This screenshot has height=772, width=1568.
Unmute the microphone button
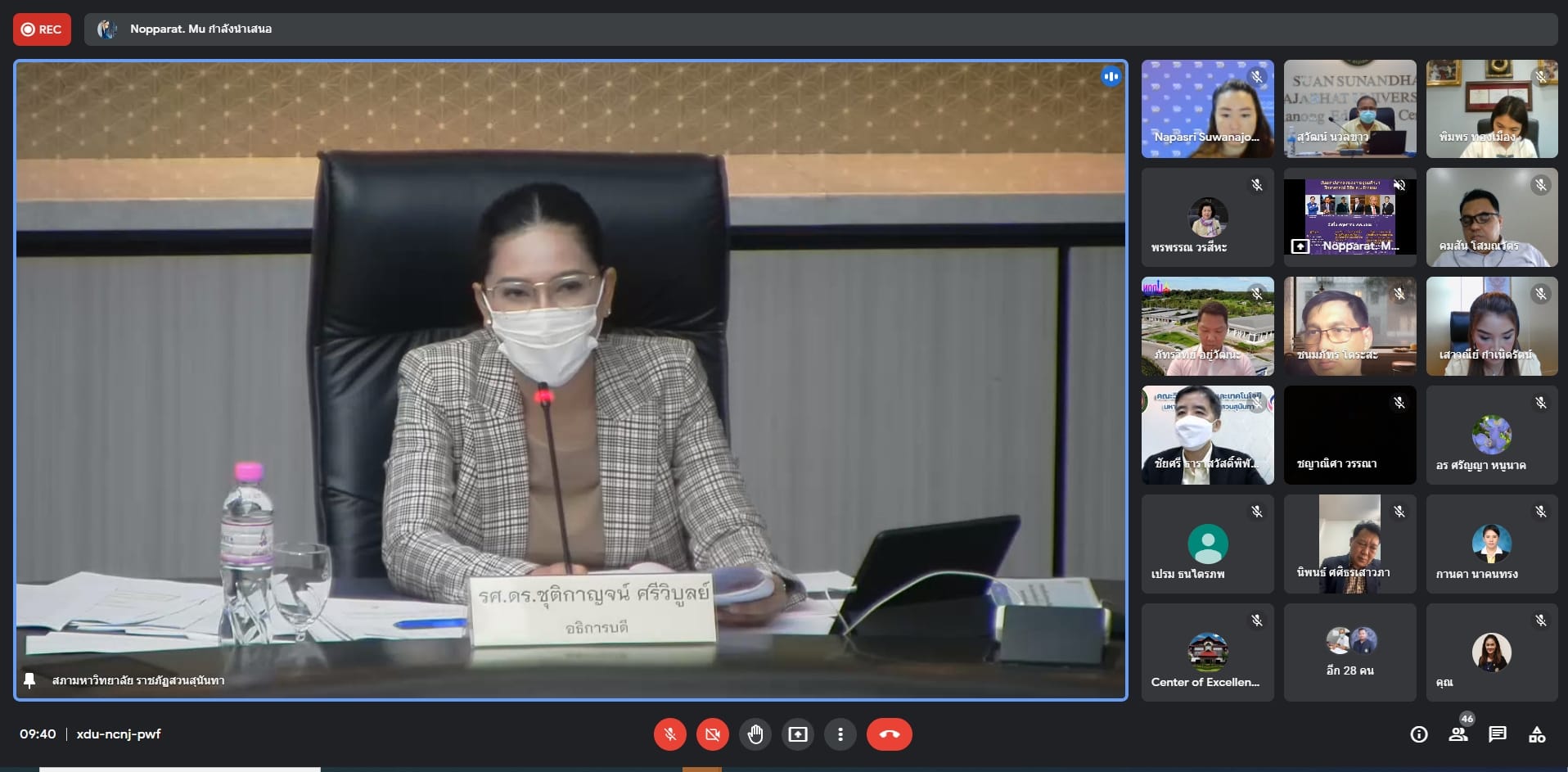[x=669, y=734]
